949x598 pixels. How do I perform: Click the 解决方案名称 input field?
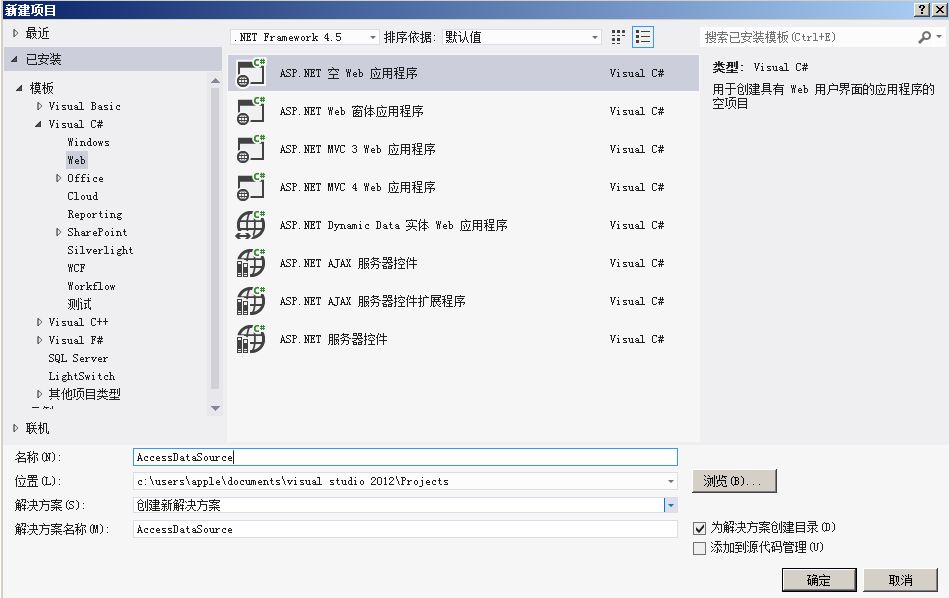[405, 529]
